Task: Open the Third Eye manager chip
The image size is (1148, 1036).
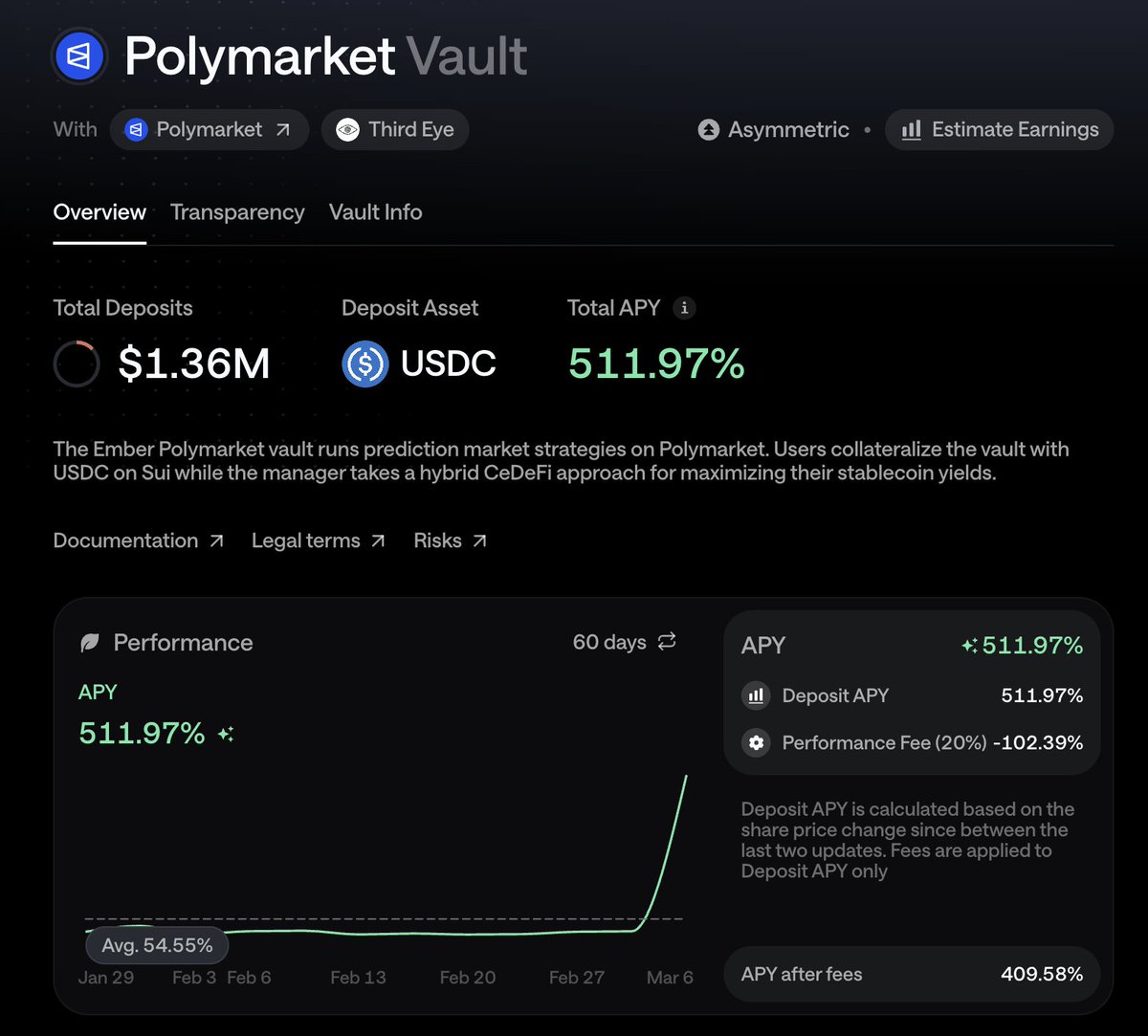Action: click(395, 129)
